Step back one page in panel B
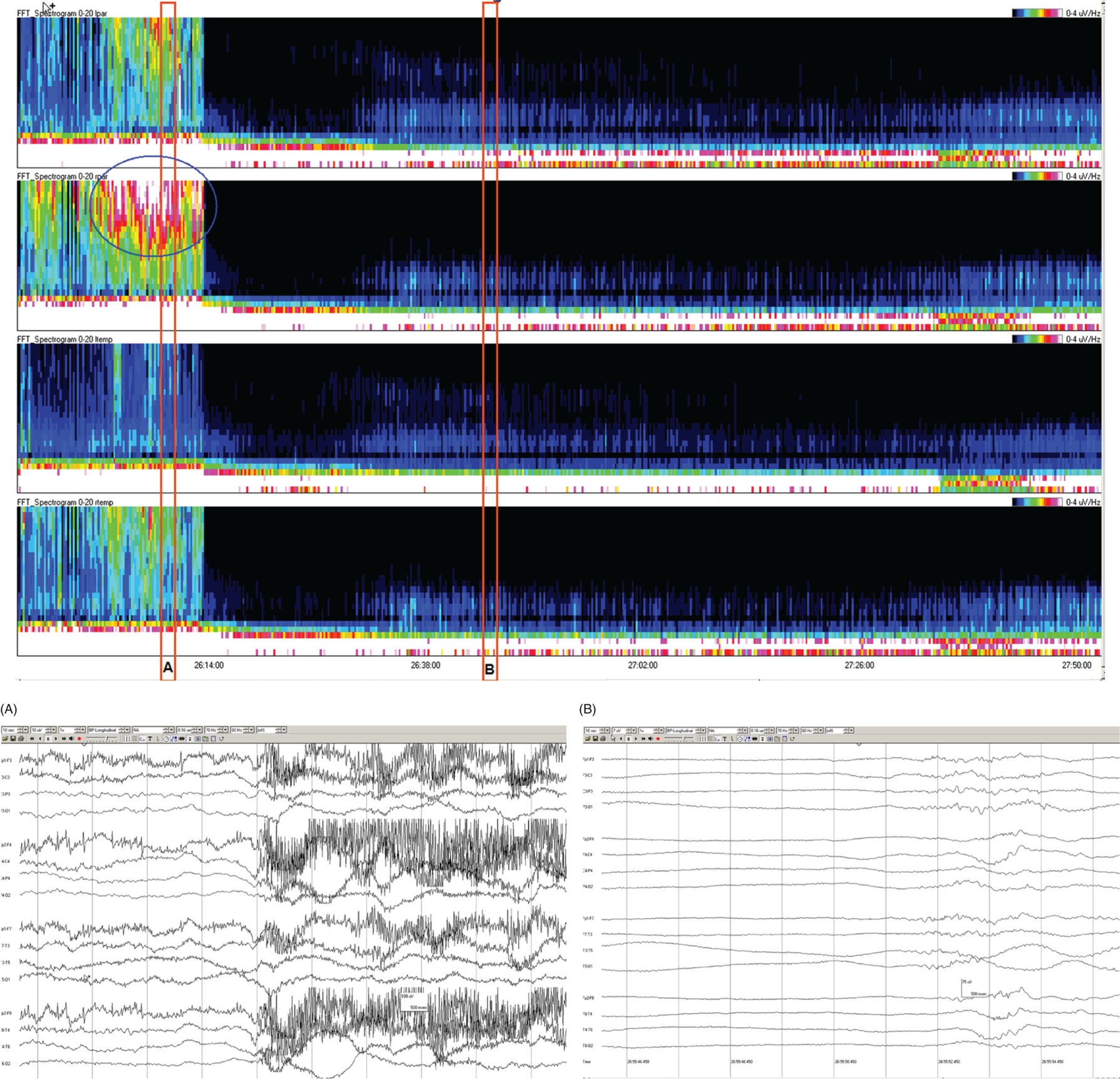This screenshot has height=1079, width=1120. 621,739
